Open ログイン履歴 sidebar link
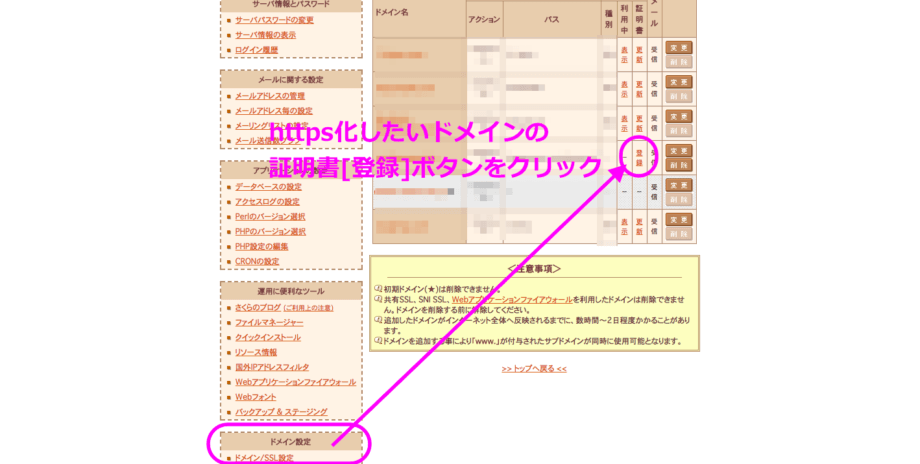Screen dimensions: 920x464 256,50
